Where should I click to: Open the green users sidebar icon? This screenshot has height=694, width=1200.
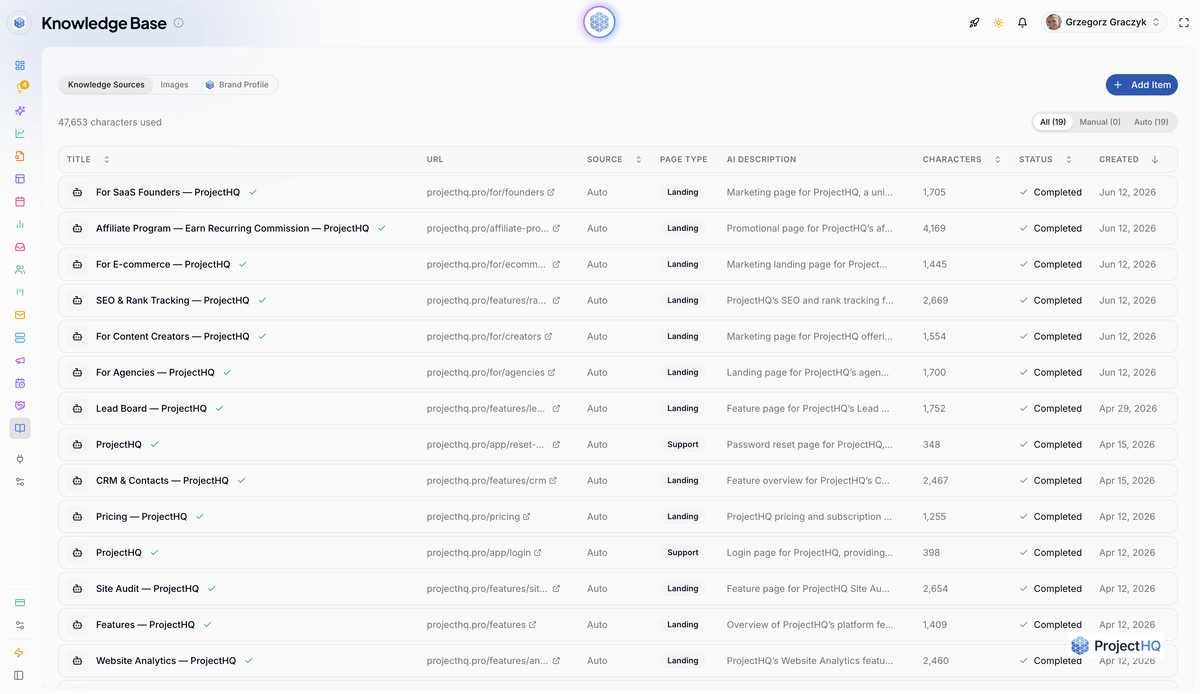20,269
